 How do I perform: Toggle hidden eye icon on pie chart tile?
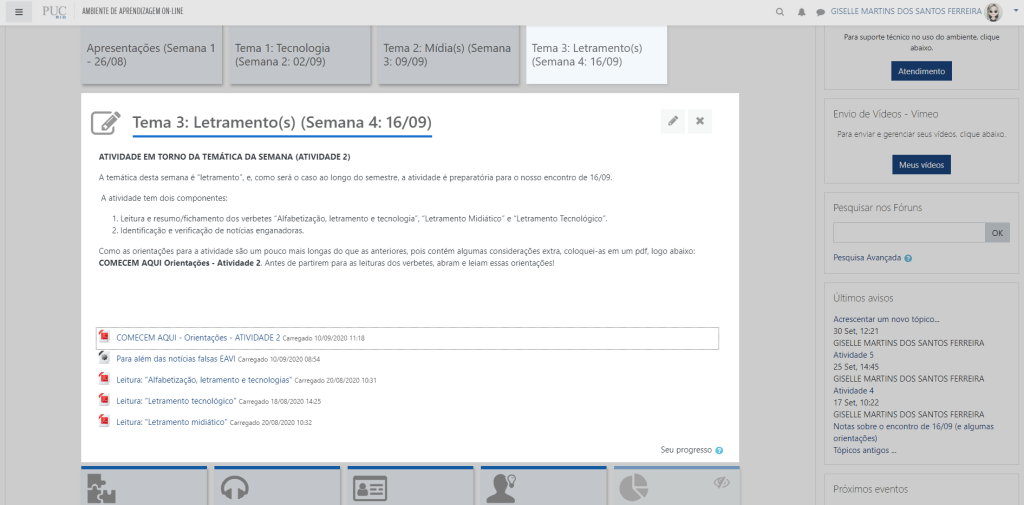click(722, 483)
